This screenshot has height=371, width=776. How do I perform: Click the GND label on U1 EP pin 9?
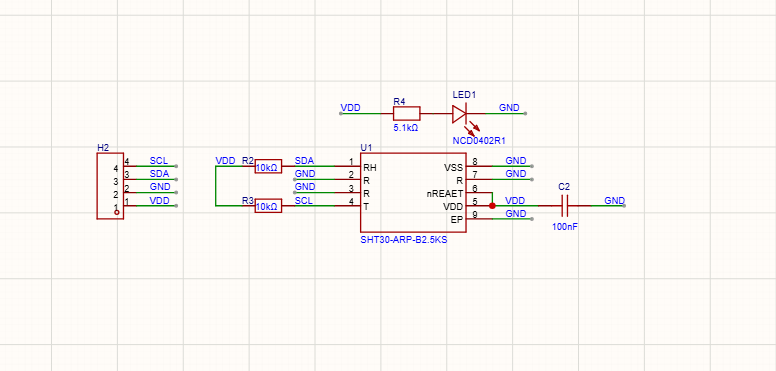coord(516,214)
